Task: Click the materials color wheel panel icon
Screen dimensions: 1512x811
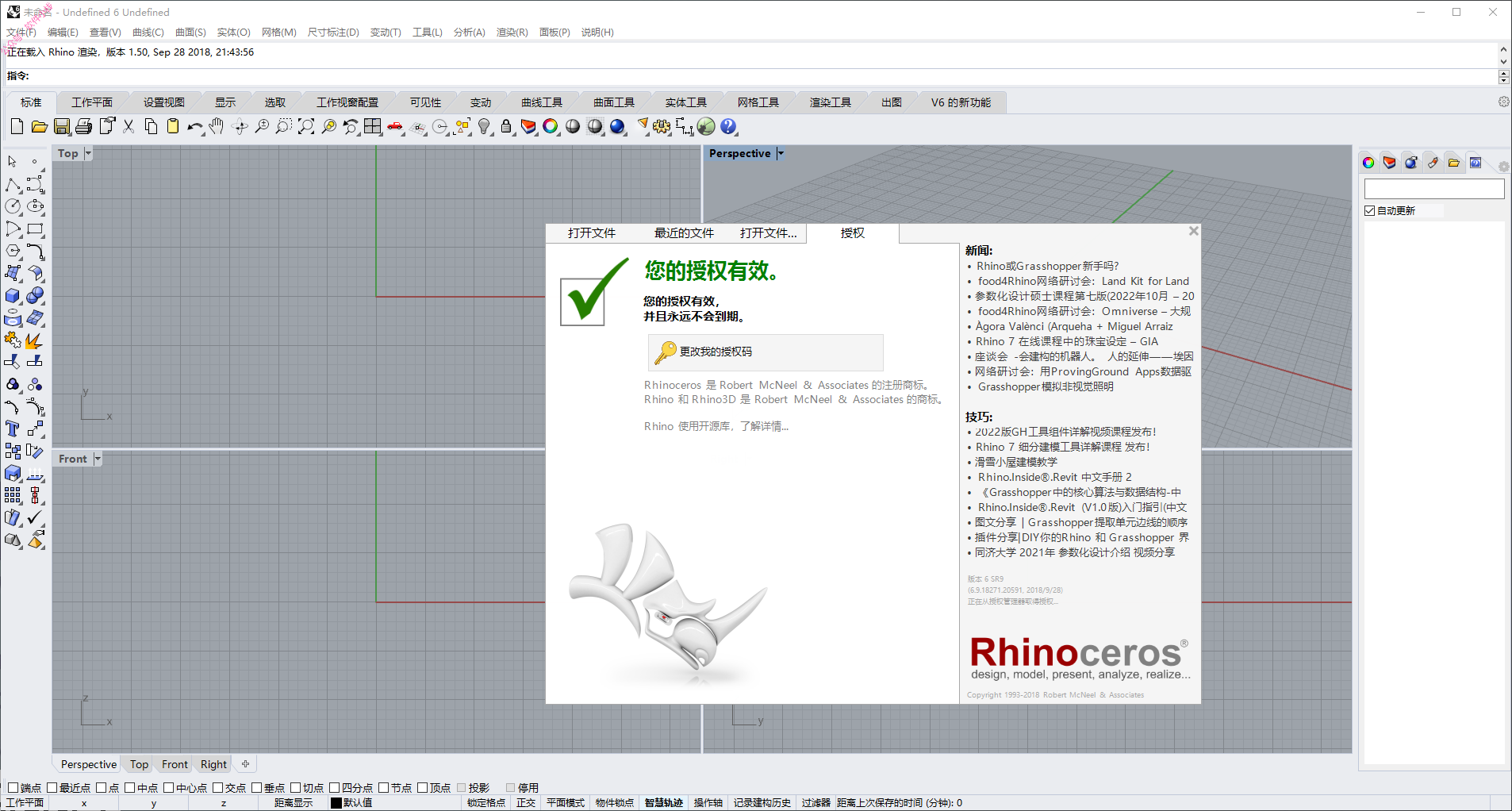Action: point(1368,163)
